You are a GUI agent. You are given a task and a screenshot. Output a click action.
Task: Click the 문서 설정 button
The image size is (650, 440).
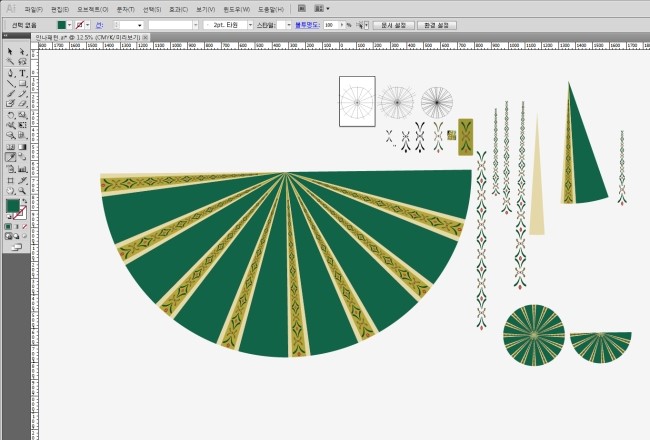[x=393, y=24]
